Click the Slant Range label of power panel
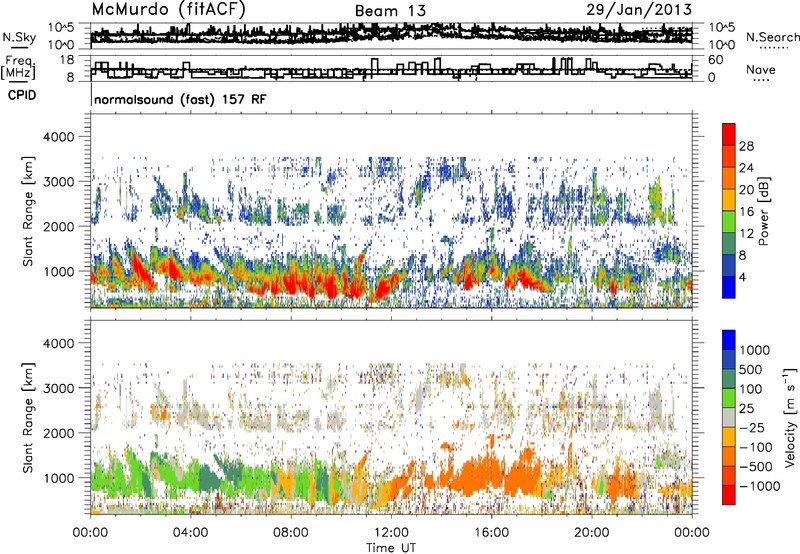 click(x=29, y=211)
